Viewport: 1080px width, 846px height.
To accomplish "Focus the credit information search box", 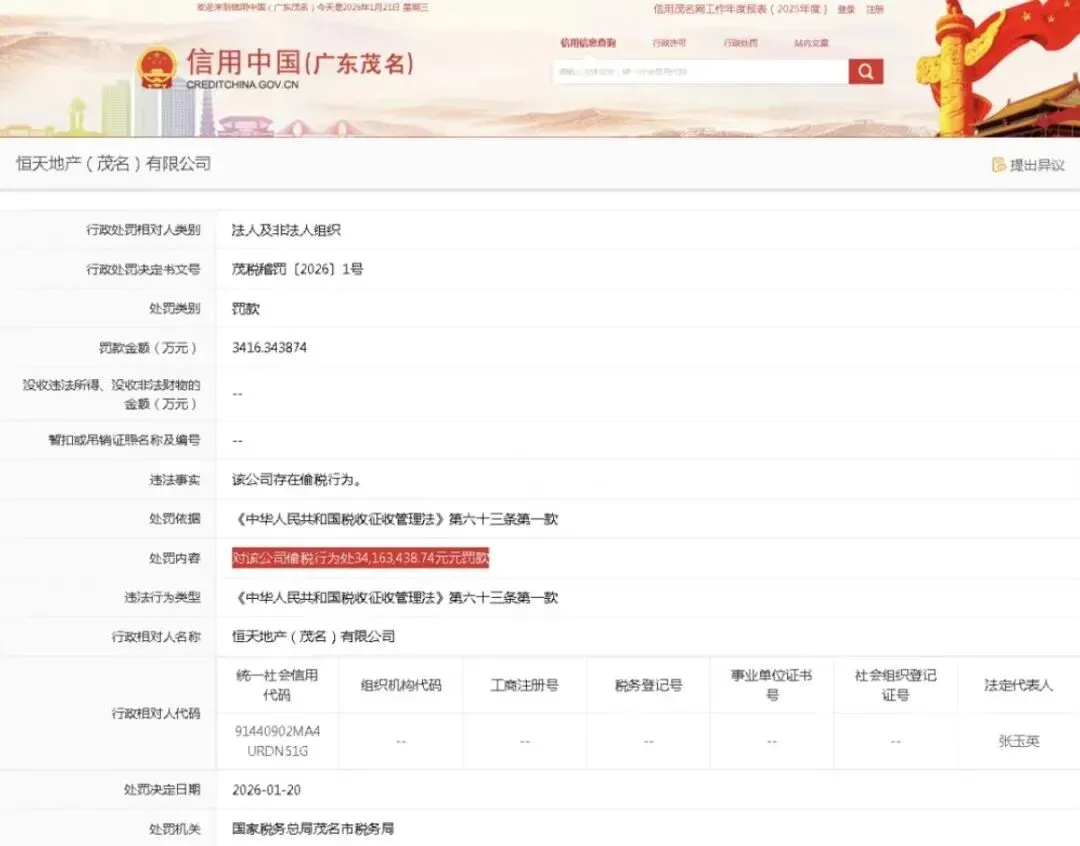I will point(700,72).
